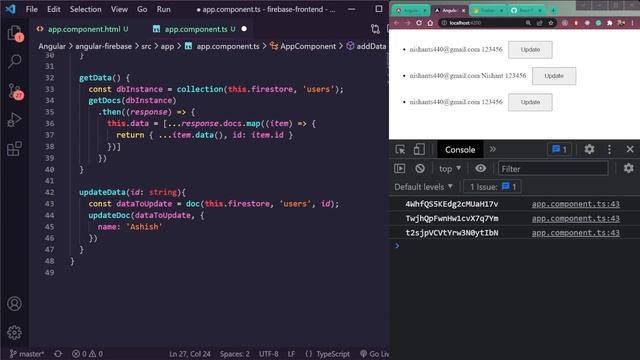Open the Manage gear in VS Code
This screenshot has width=640, height=360.
[14, 333]
